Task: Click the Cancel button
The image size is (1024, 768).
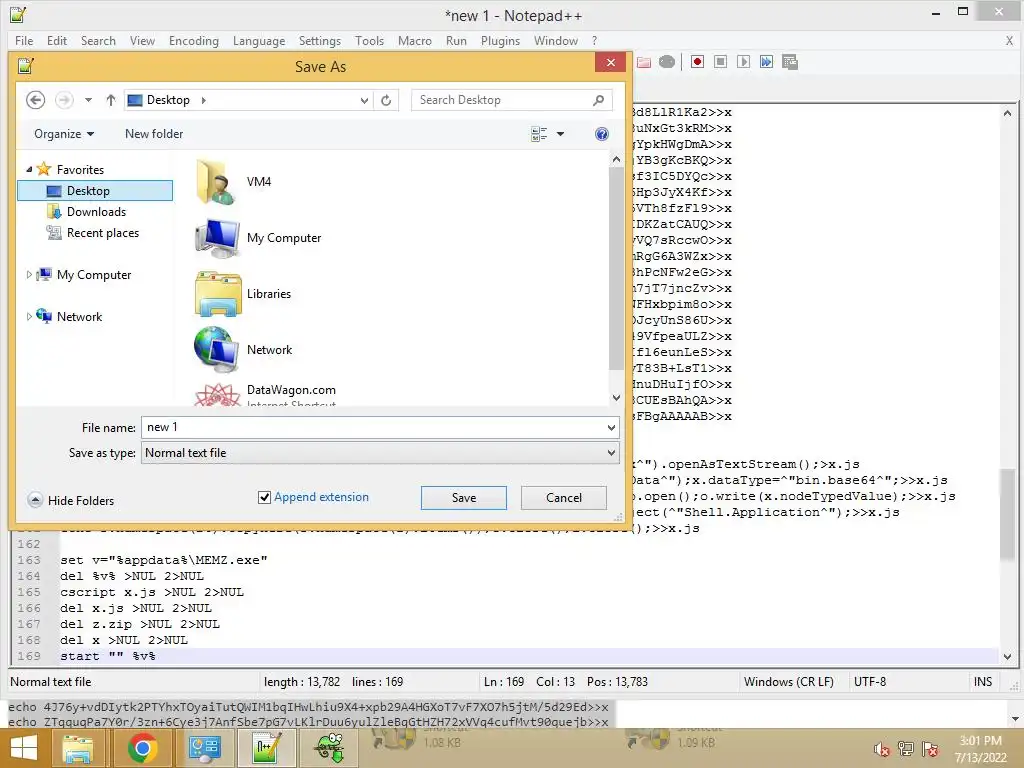Action: pos(564,498)
